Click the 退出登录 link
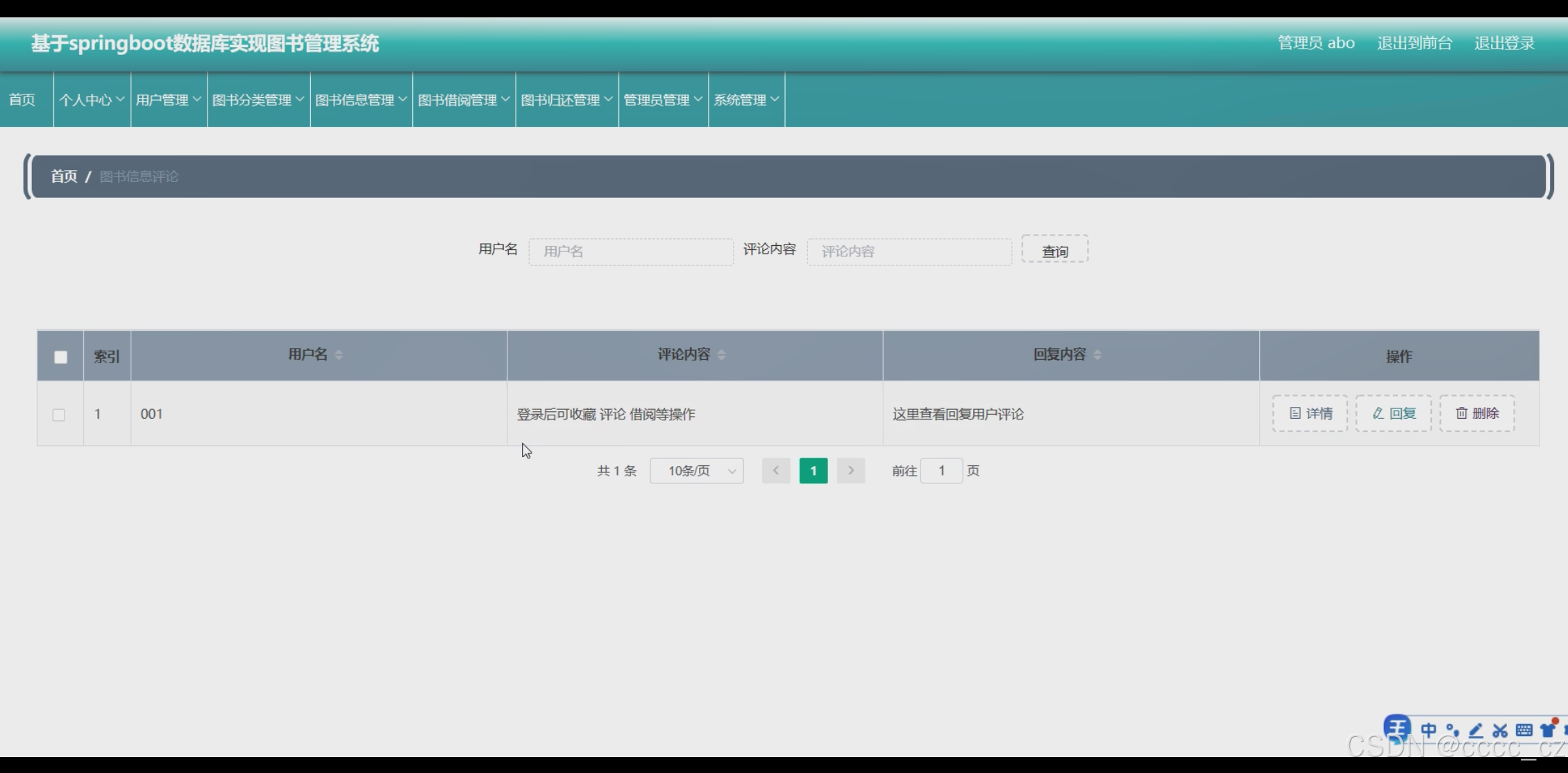 [x=1504, y=43]
